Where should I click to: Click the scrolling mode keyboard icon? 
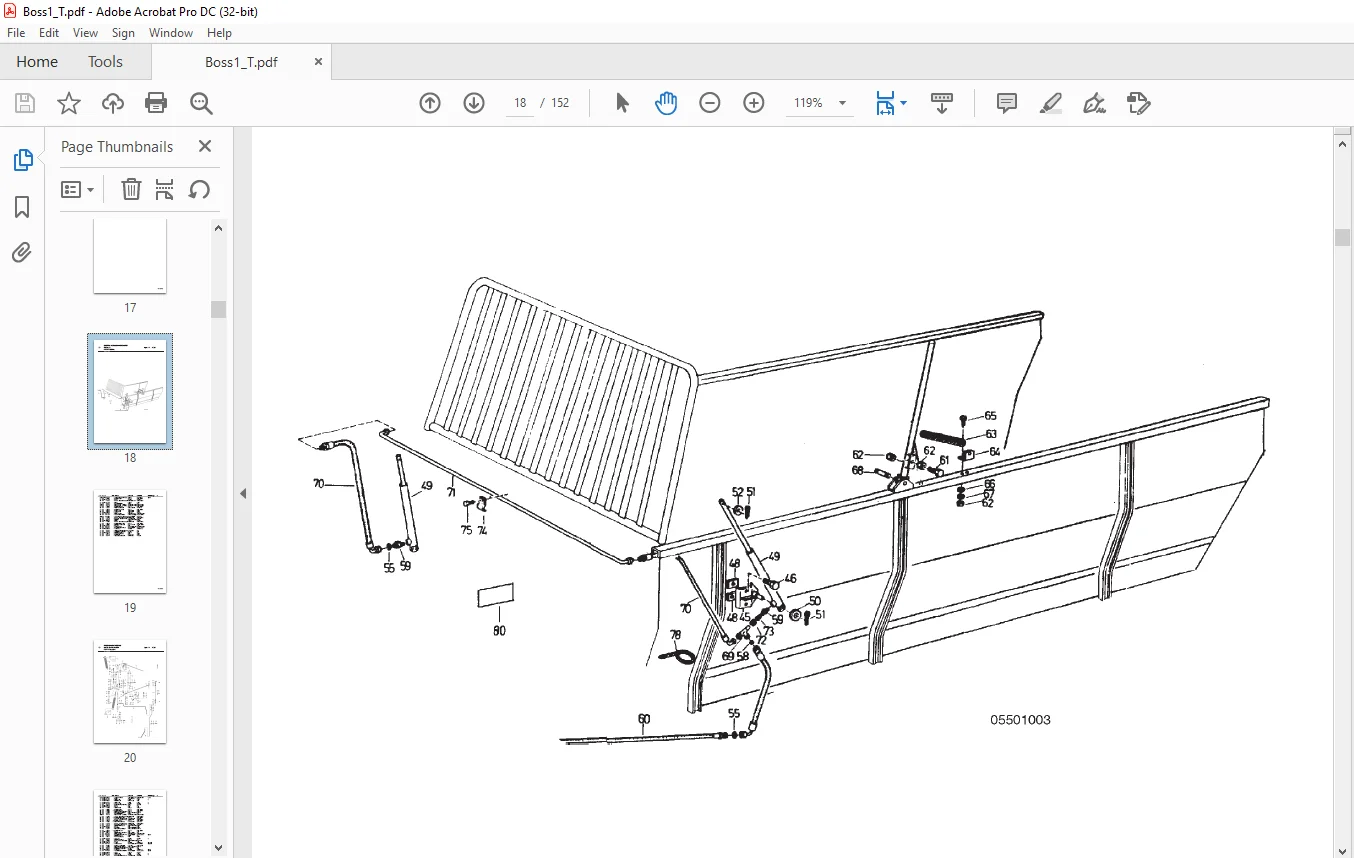(x=942, y=103)
